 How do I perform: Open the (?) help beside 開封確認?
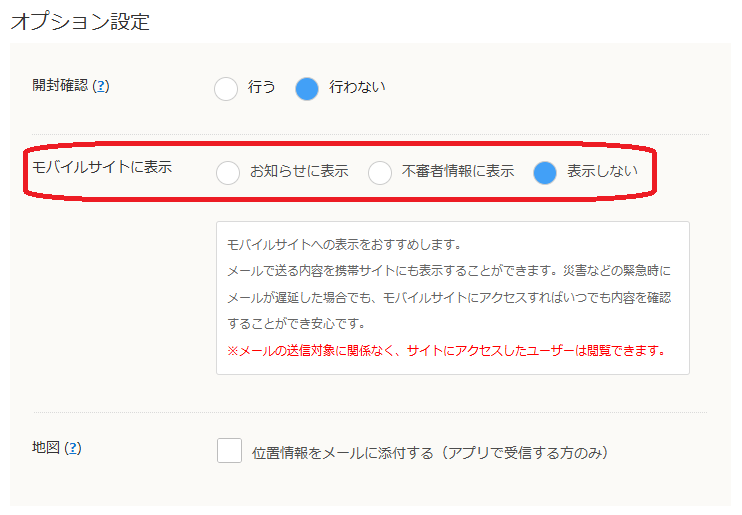(x=100, y=86)
